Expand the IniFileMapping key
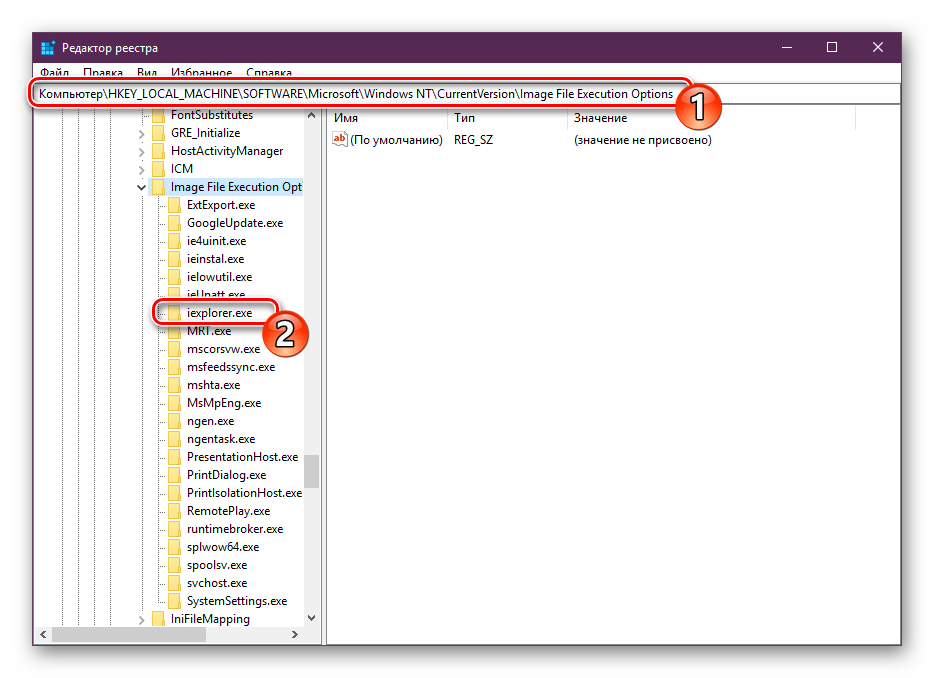Image resolution: width=934 pixels, height=678 pixels. 141,620
